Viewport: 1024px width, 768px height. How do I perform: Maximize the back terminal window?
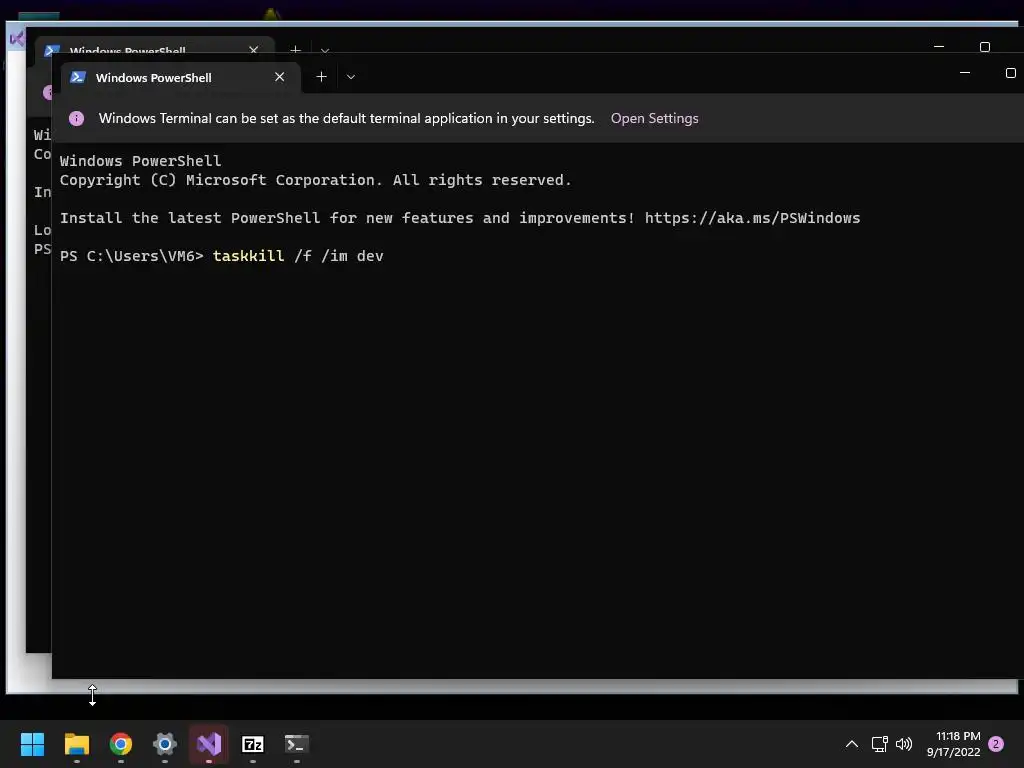point(985,47)
